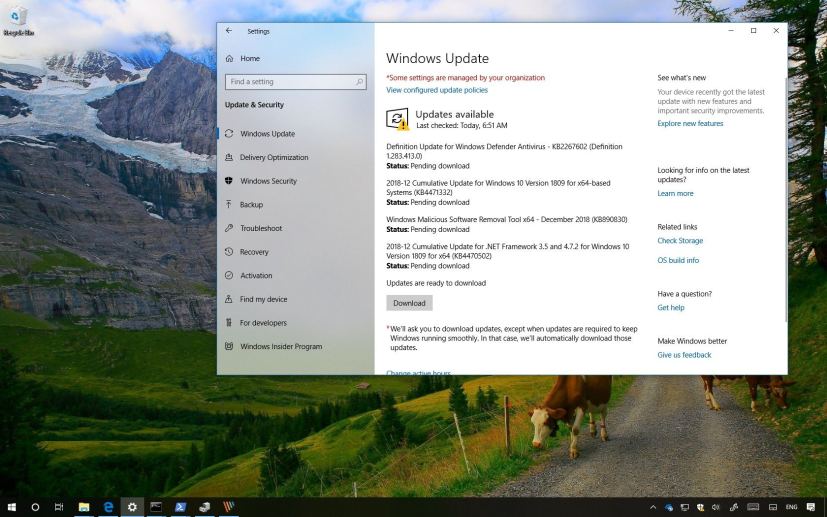The width and height of the screenshot is (827, 517).
Task: Show hidden tray icons chevron
Action: pos(653,508)
